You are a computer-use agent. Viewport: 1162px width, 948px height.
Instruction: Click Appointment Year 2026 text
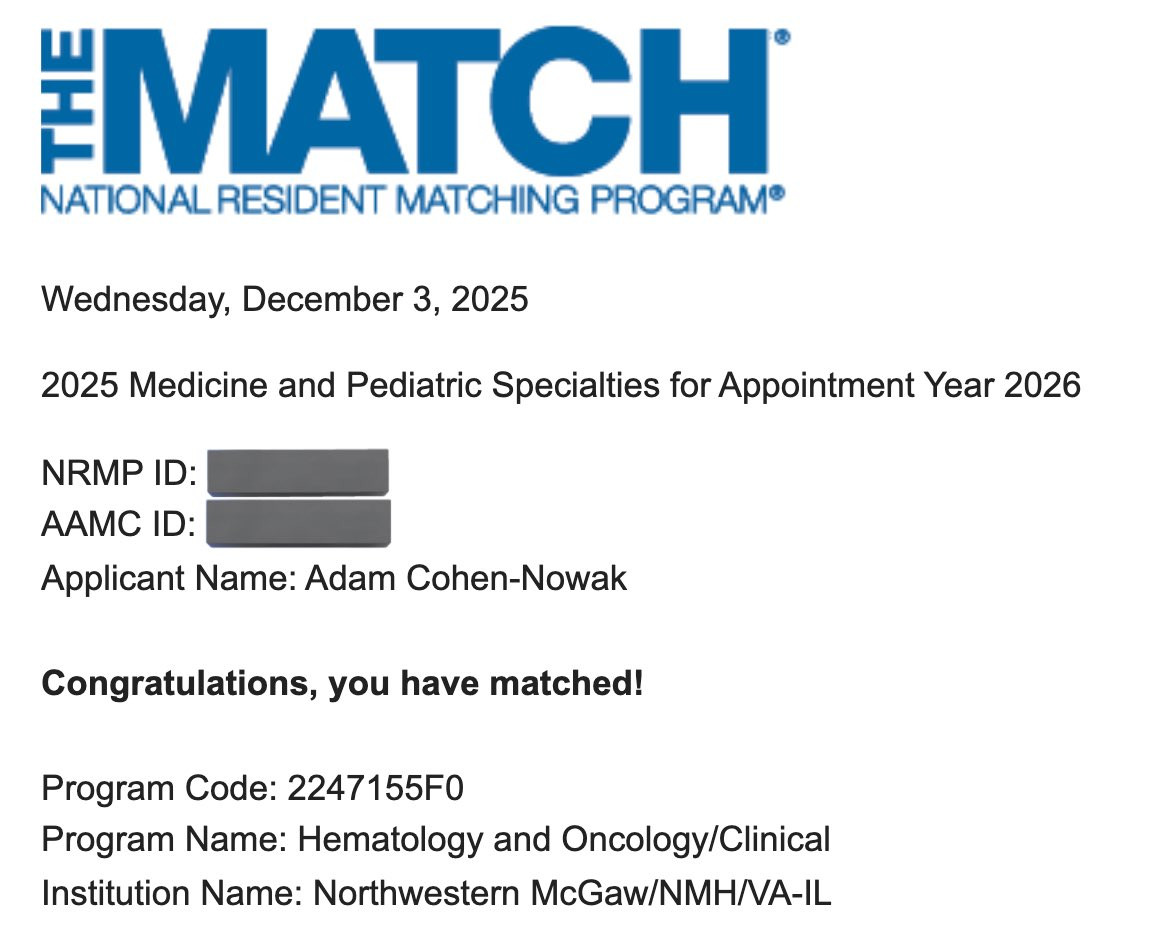pos(900,385)
